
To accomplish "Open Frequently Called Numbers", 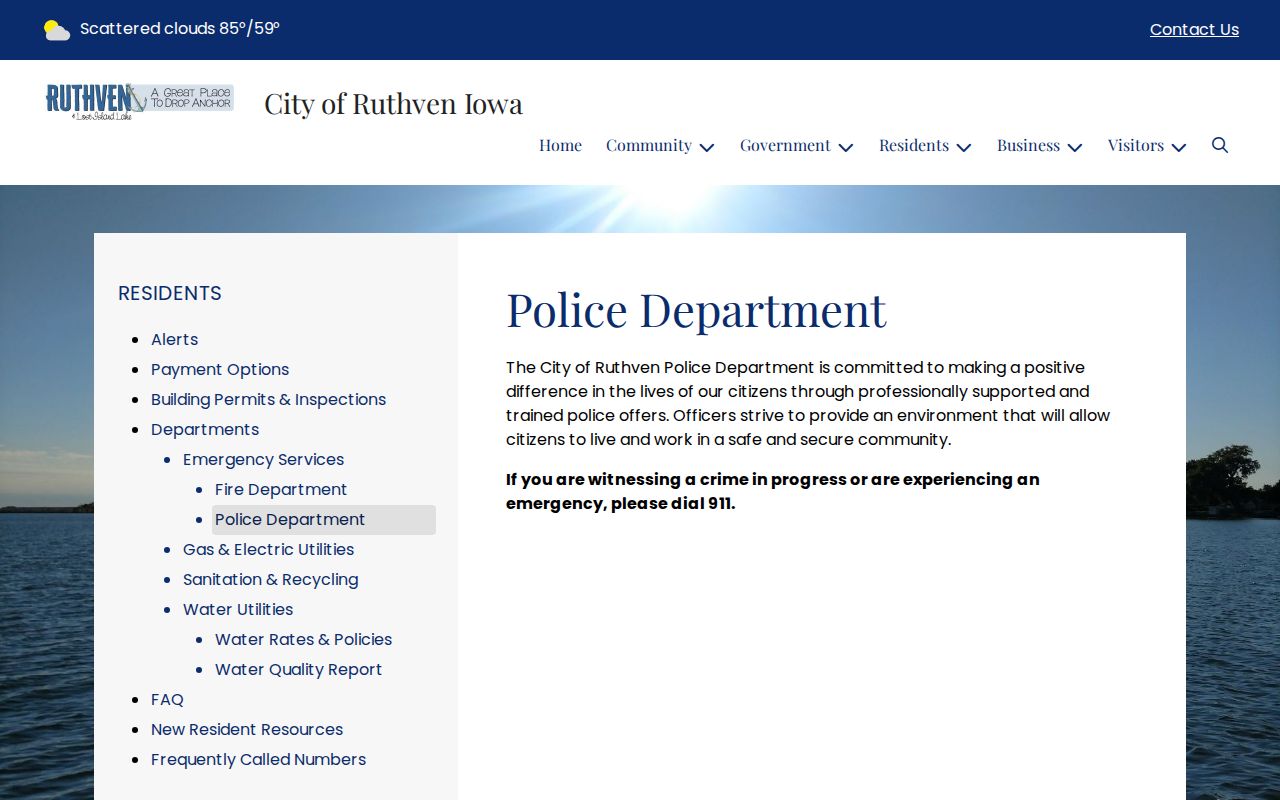I will click(258, 759).
